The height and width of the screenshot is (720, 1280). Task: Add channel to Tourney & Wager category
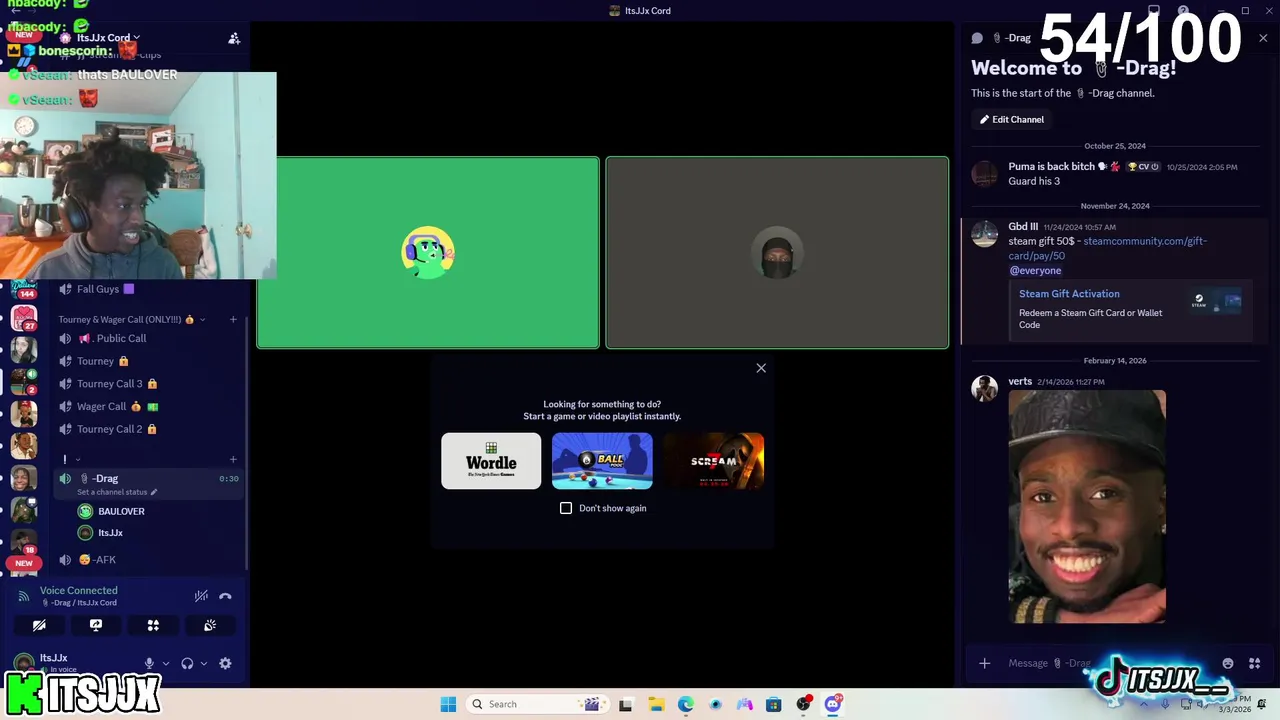tap(233, 320)
